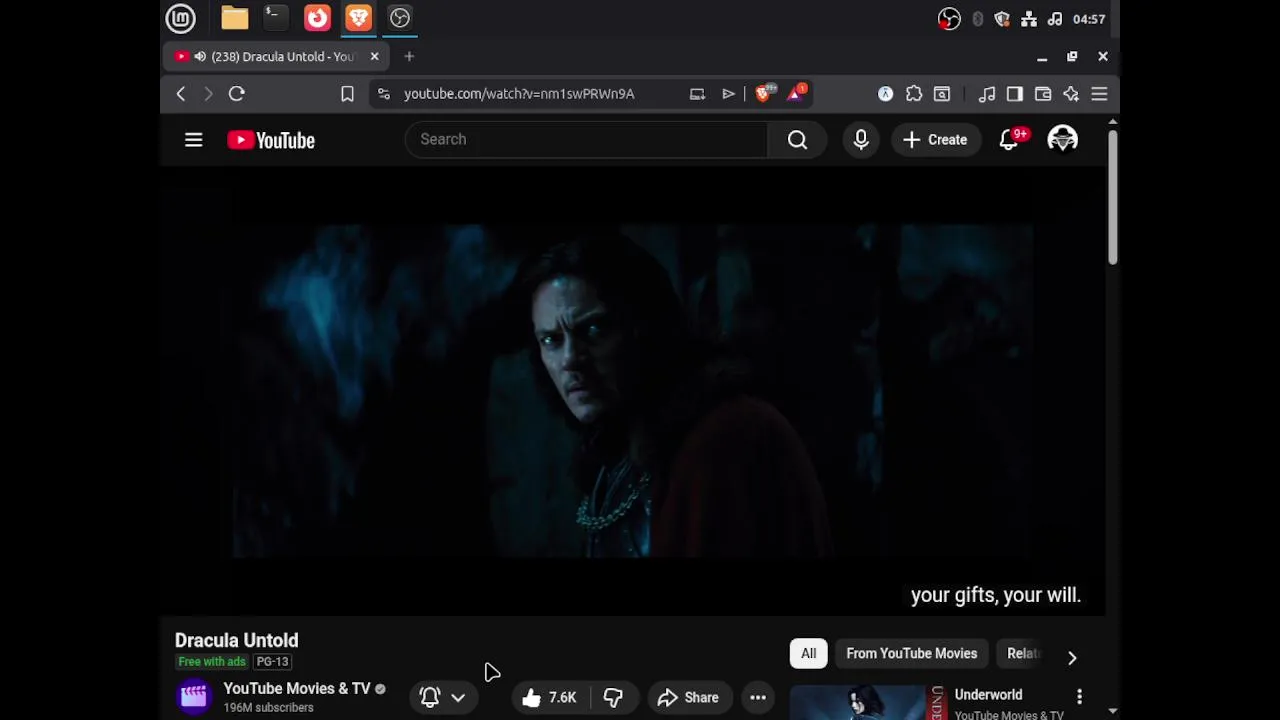The width and height of the screenshot is (1280, 720).
Task: Open the Linux Mint start menu
Action: 181,18
